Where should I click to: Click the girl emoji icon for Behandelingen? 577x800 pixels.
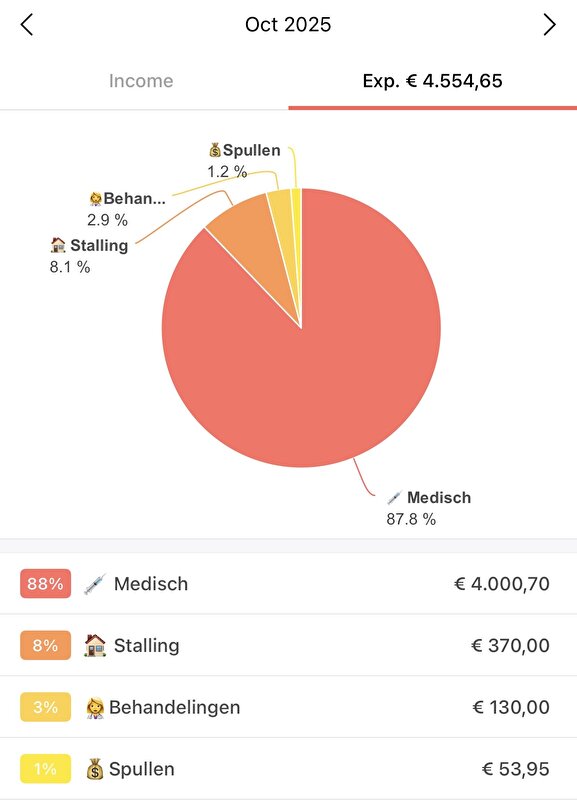pyautogui.click(x=96, y=707)
